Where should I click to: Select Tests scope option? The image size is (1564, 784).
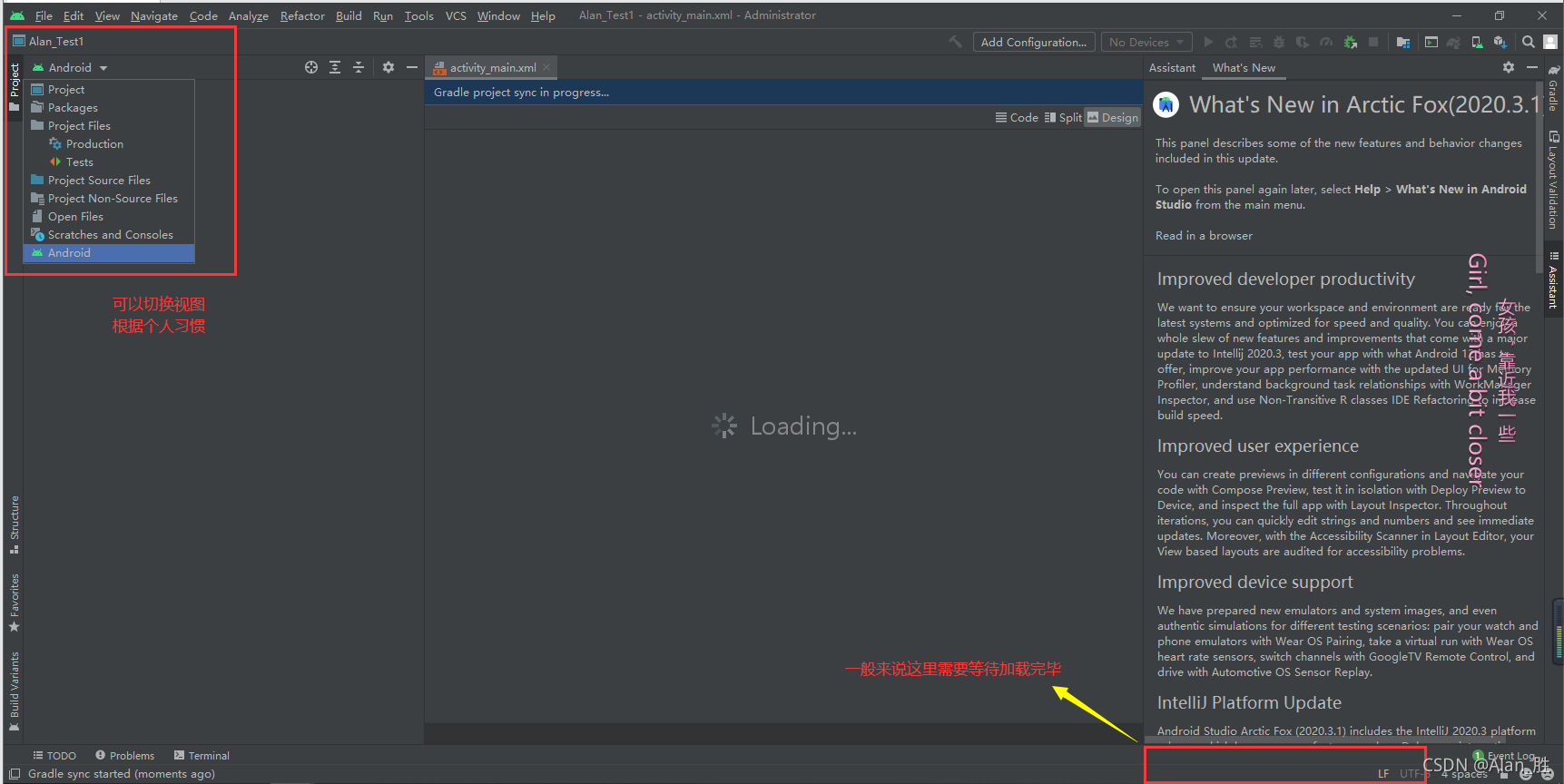tap(109, 162)
